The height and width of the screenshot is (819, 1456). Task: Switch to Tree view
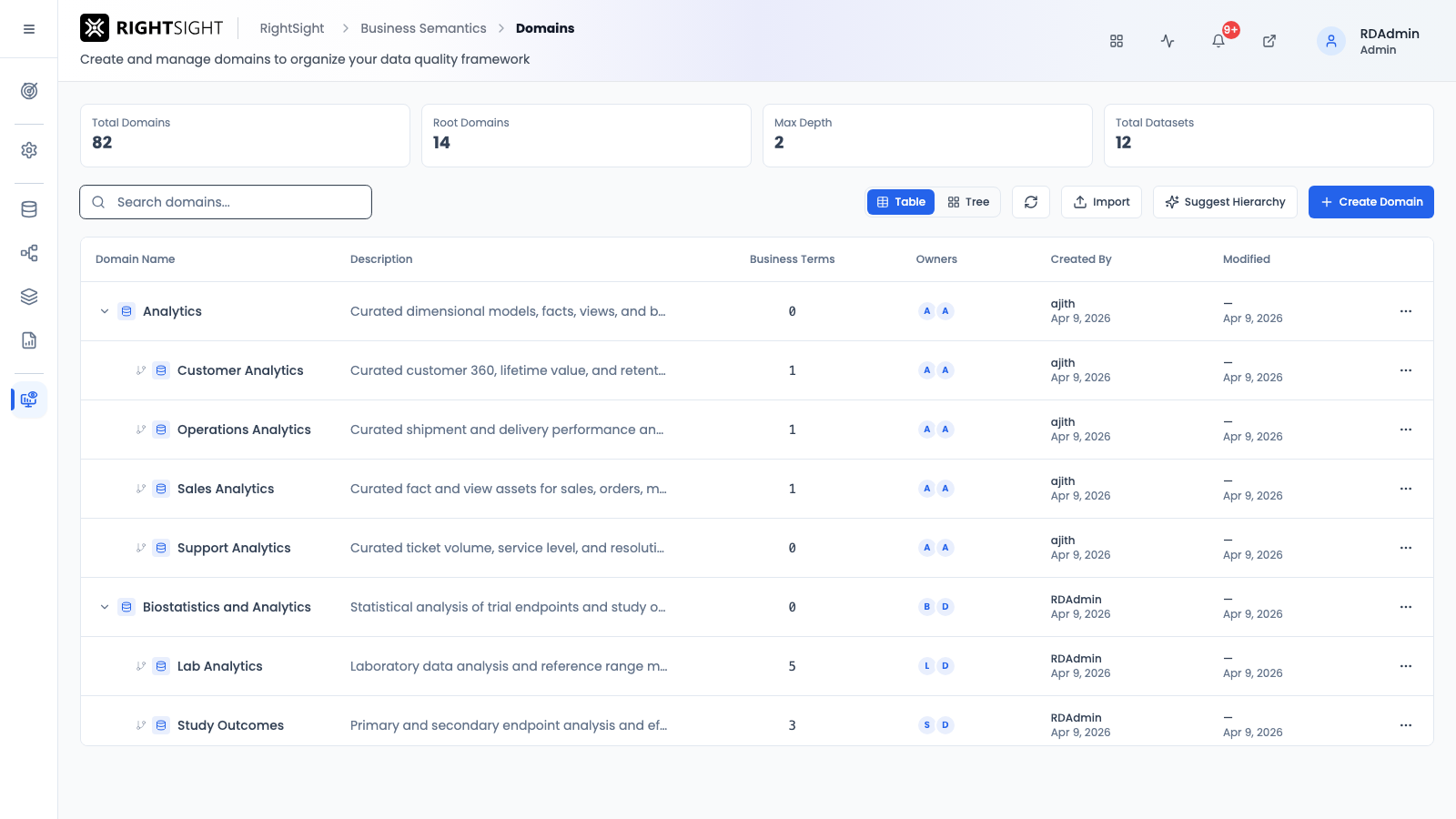(968, 202)
